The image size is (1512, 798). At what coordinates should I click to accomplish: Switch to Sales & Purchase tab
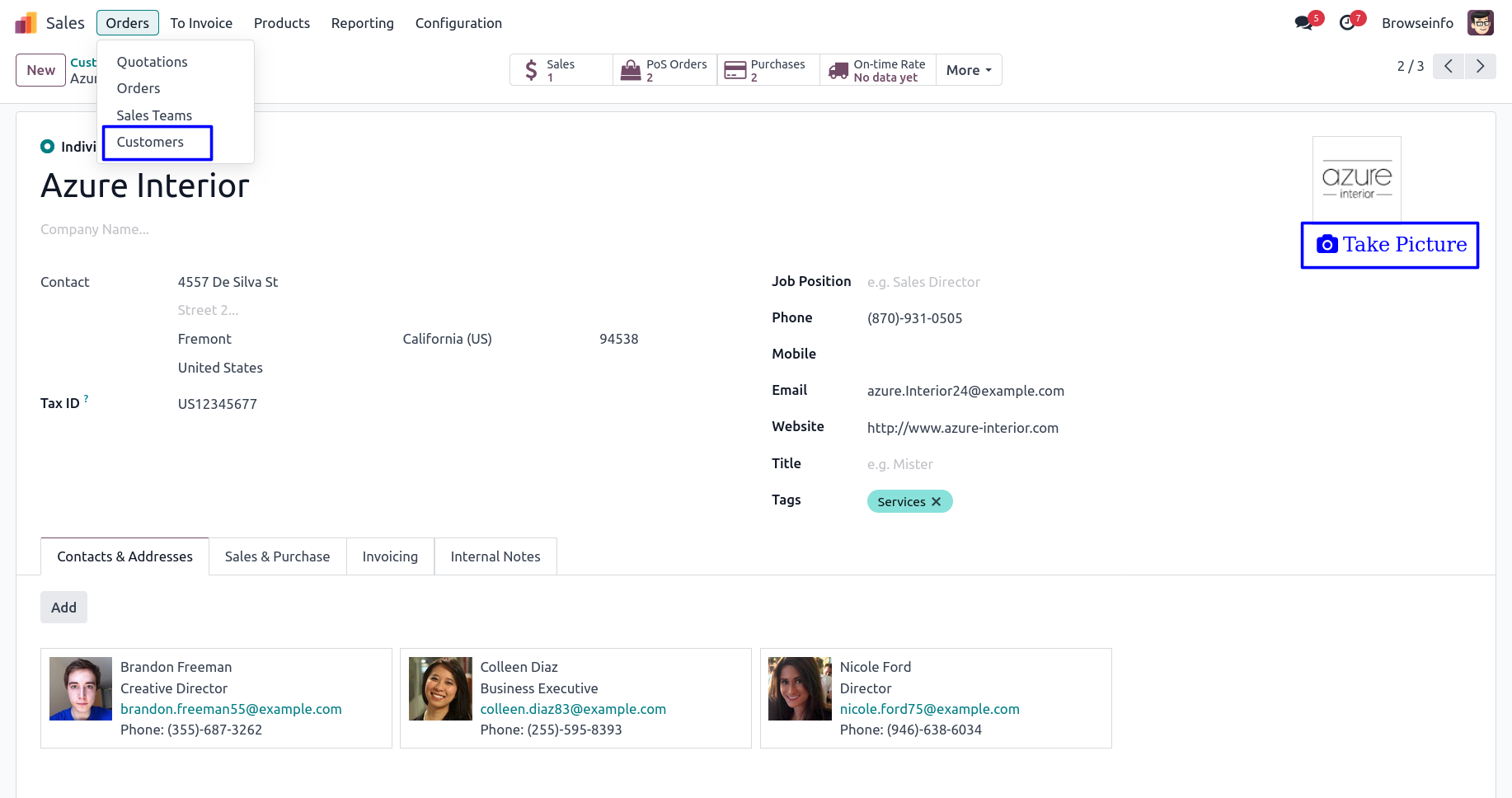pyautogui.click(x=277, y=556)
